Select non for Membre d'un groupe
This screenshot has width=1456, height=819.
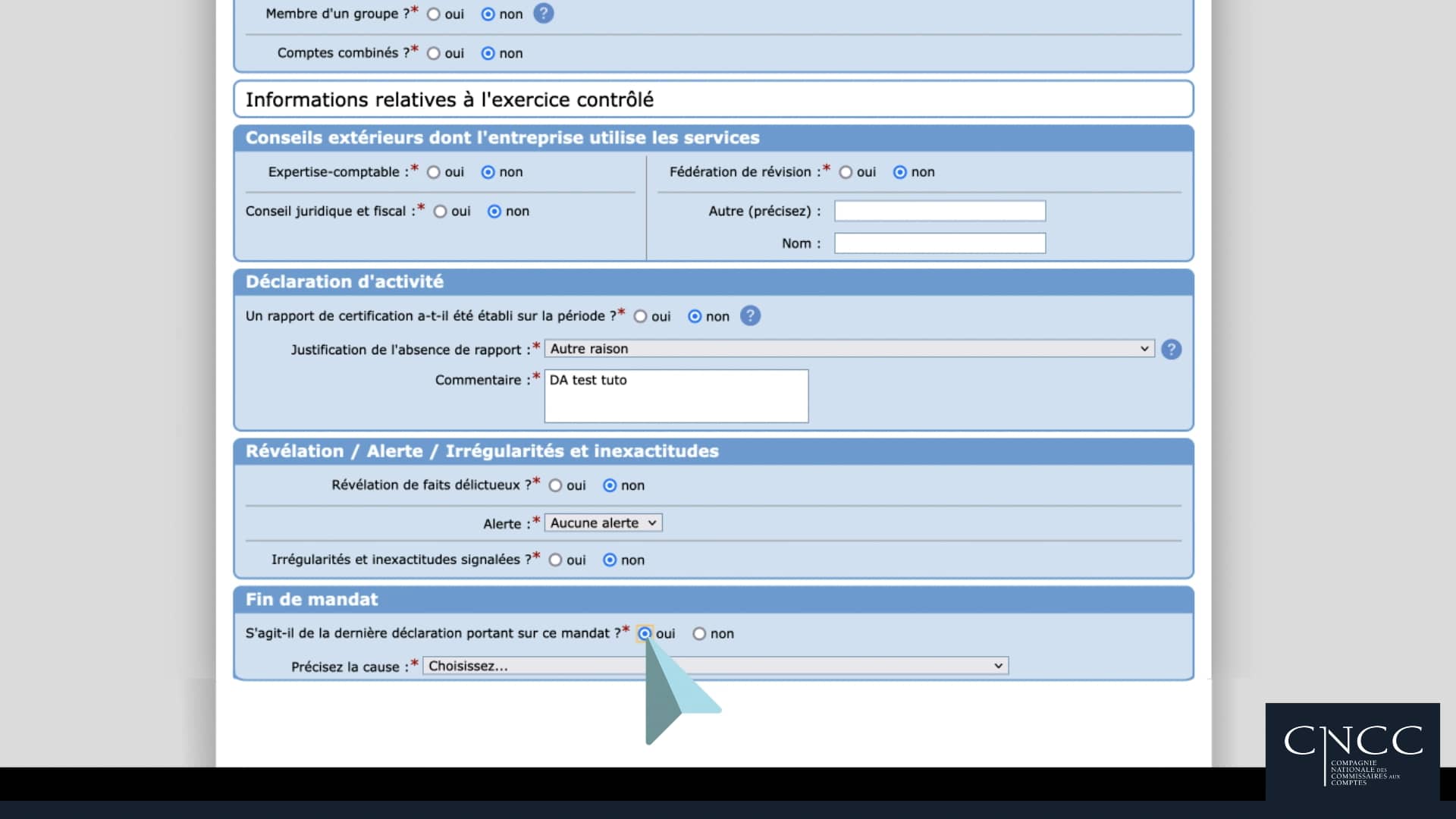coord(488,14)
